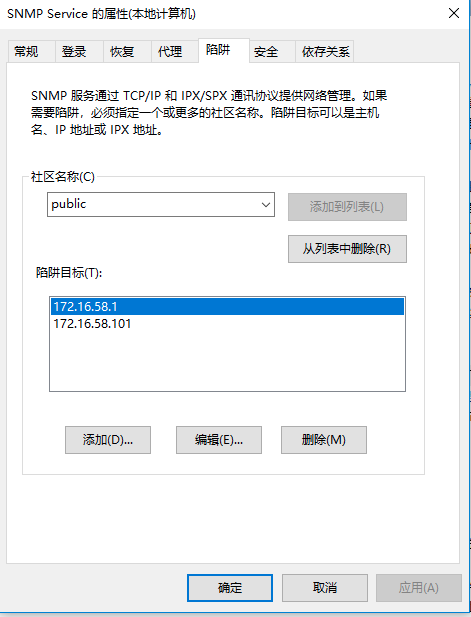
Task: Open the 依存关系 tab
Action: [x=325, y=51]
